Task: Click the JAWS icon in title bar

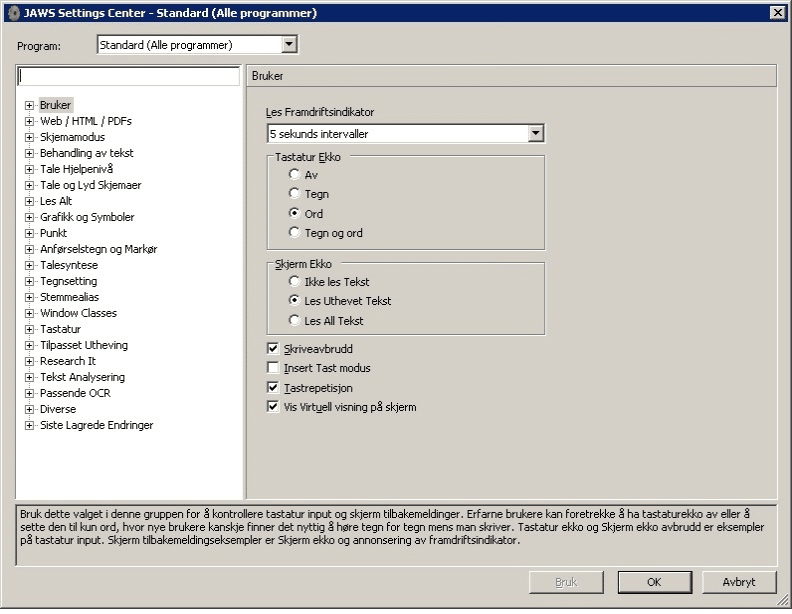Action: click(x=13, y=12)
